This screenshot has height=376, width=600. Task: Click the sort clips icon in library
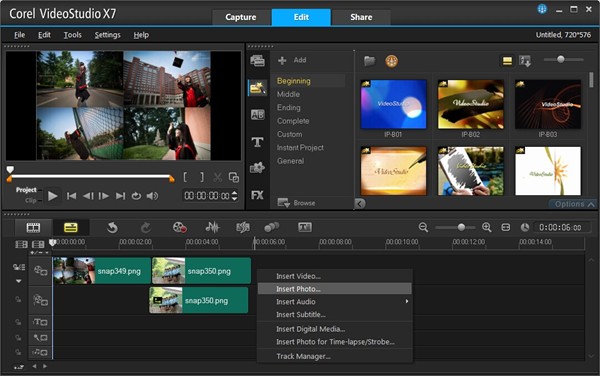point(525,61)
